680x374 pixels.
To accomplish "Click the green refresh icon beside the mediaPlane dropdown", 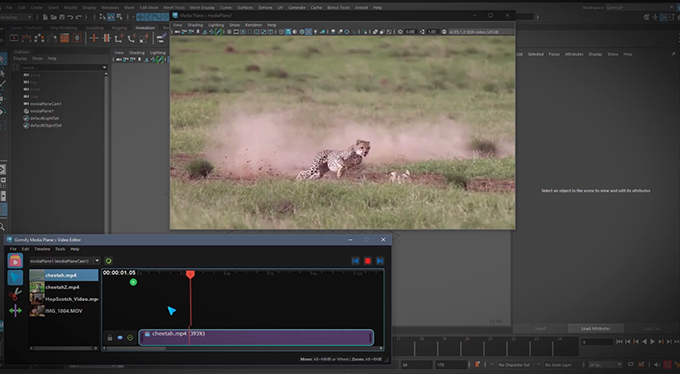I will pyautogui.click(x=108, y=261).
